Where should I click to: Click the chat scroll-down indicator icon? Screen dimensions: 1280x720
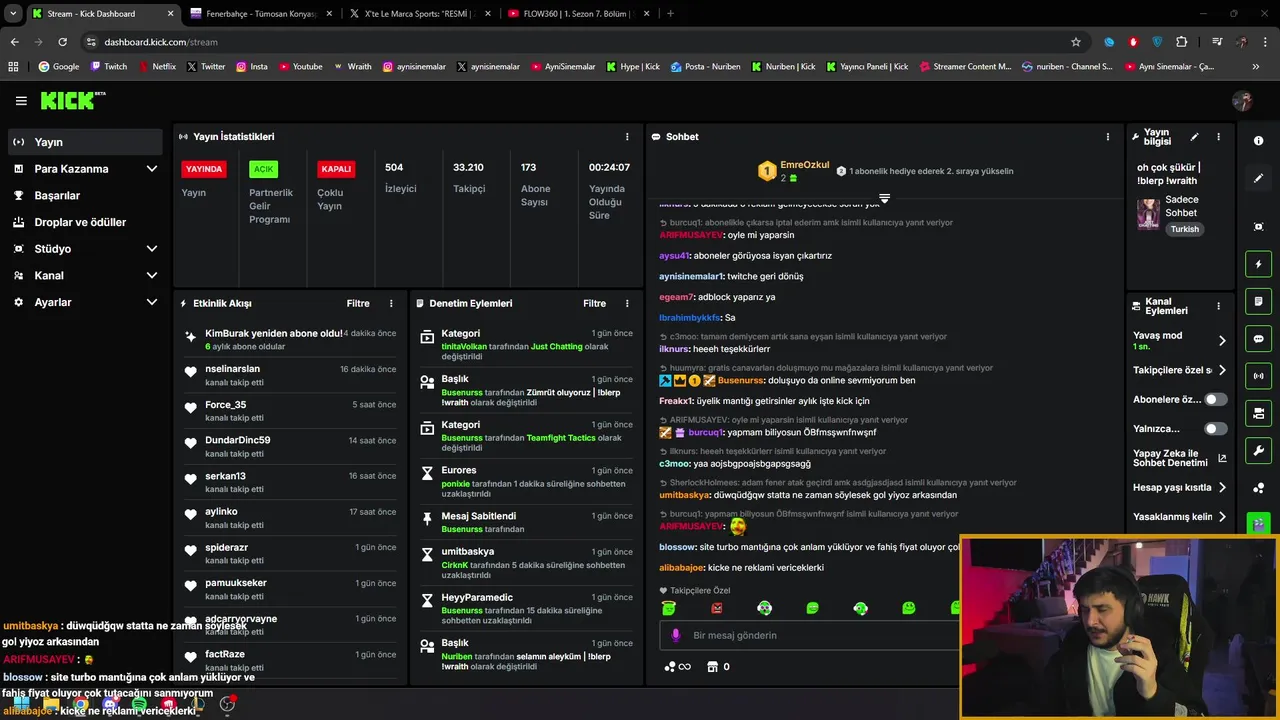[884, 198]
